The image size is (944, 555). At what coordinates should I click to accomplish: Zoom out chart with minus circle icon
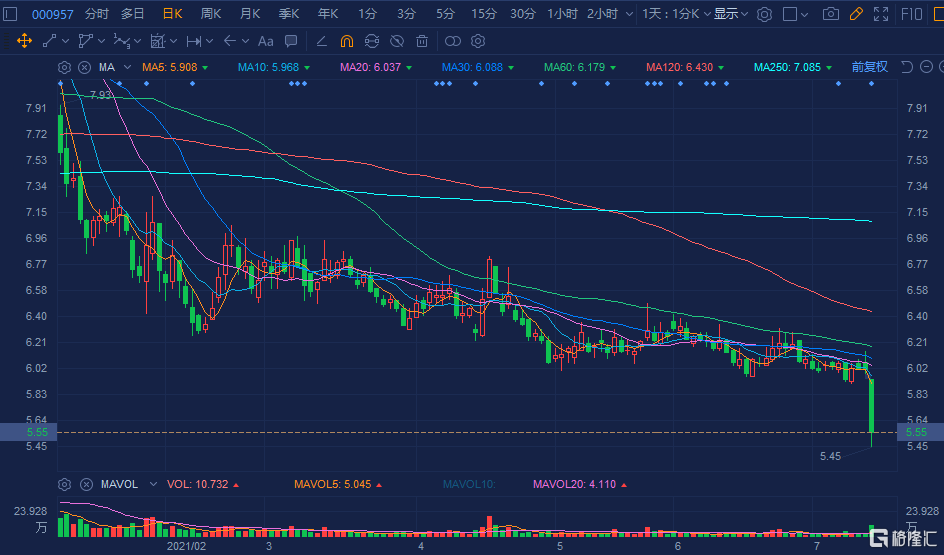(927, 67)
